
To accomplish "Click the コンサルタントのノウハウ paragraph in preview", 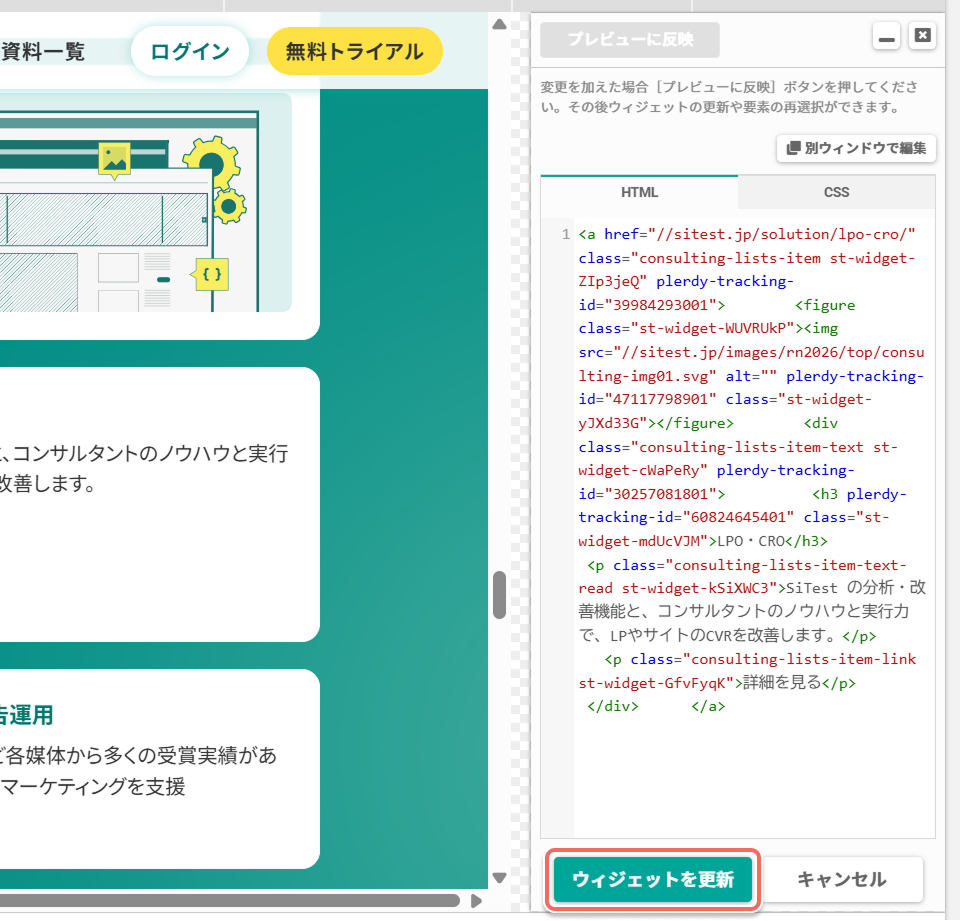I will coord(144,468).
